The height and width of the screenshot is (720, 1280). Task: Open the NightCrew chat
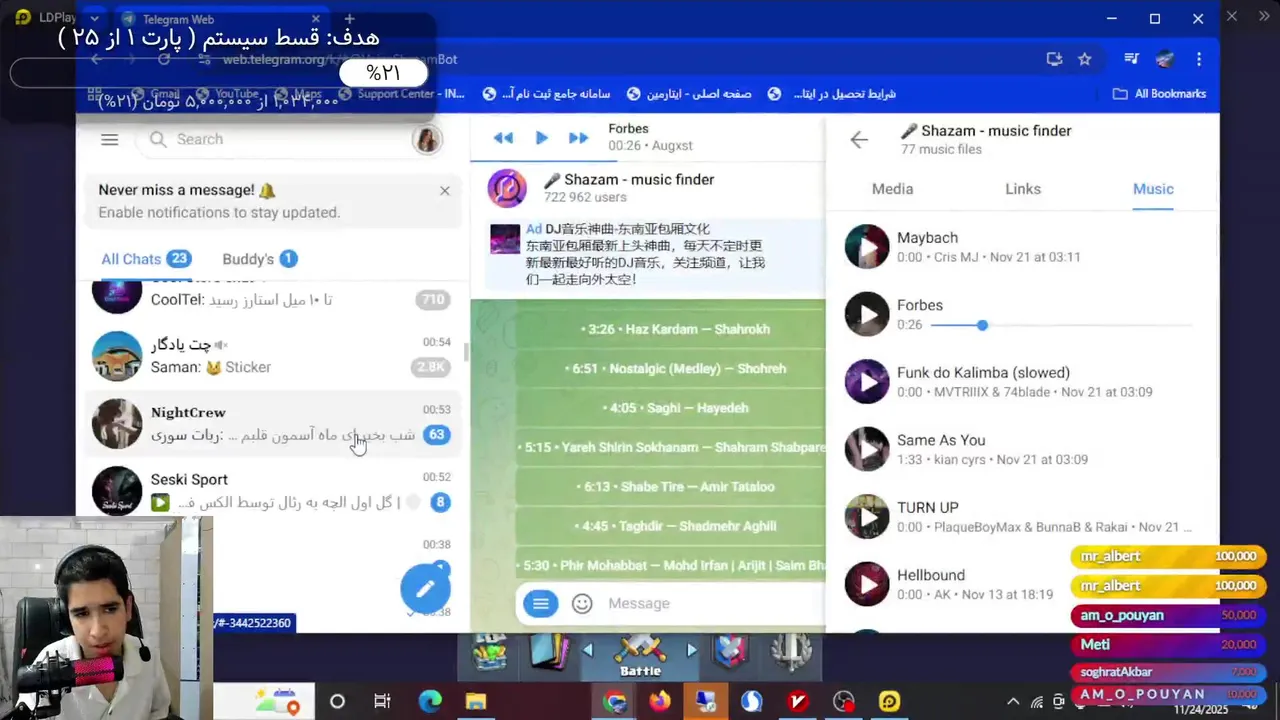[x=271, y=423]
